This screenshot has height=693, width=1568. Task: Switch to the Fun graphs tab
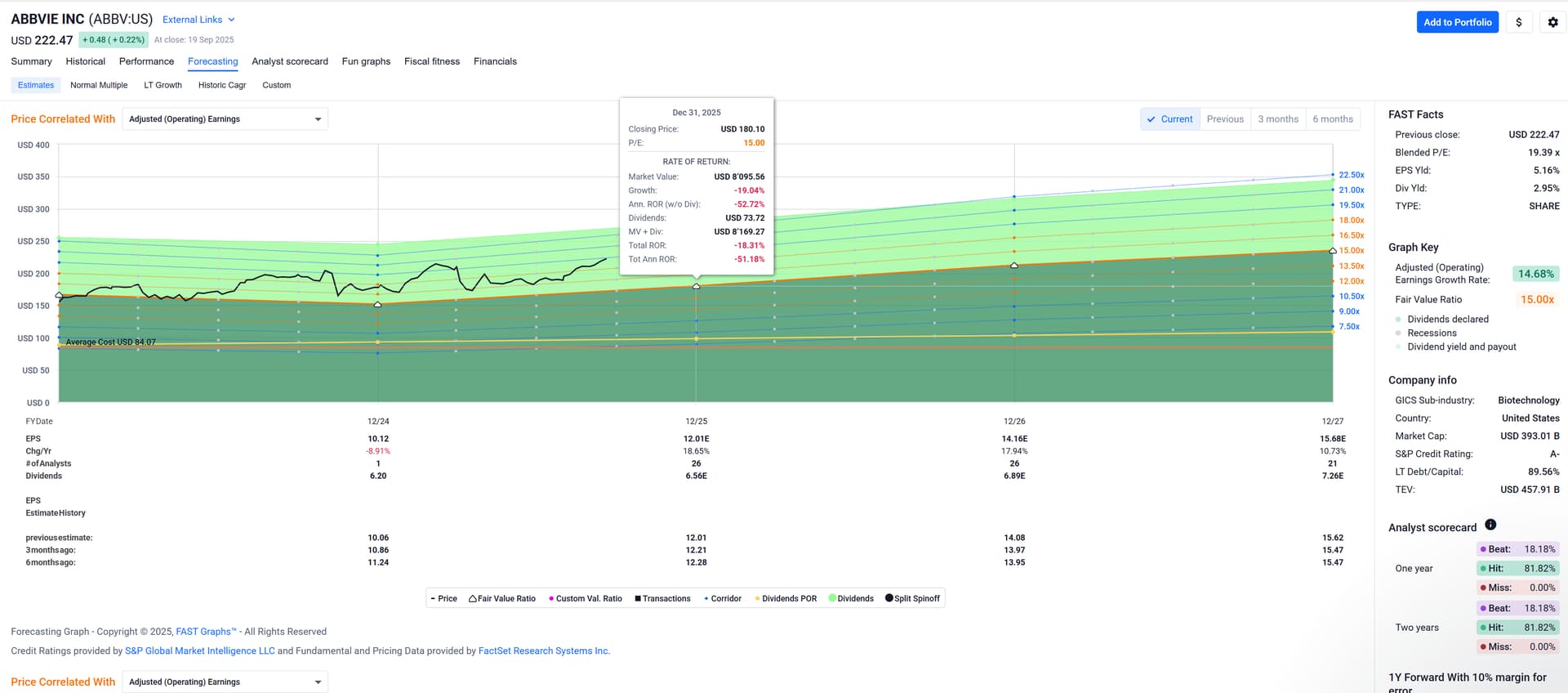tap(366, 61)
